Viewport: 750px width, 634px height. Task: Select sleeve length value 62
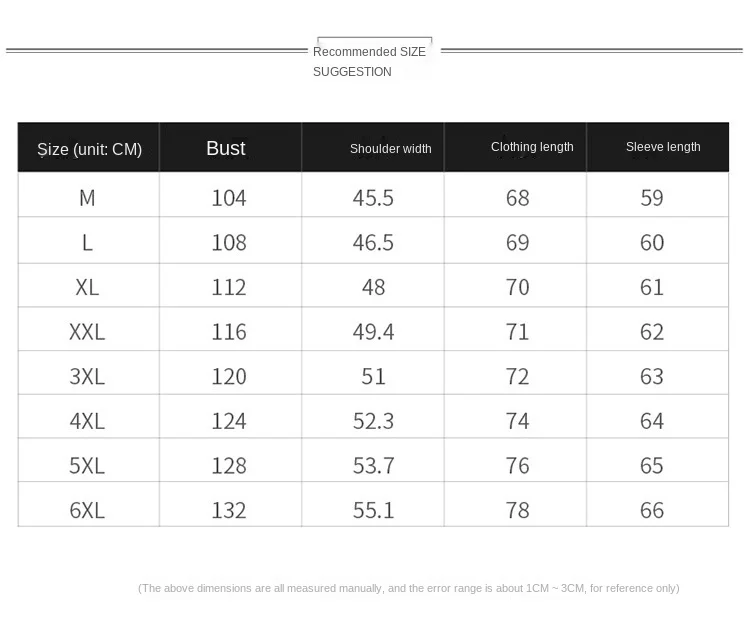(652, 332)
